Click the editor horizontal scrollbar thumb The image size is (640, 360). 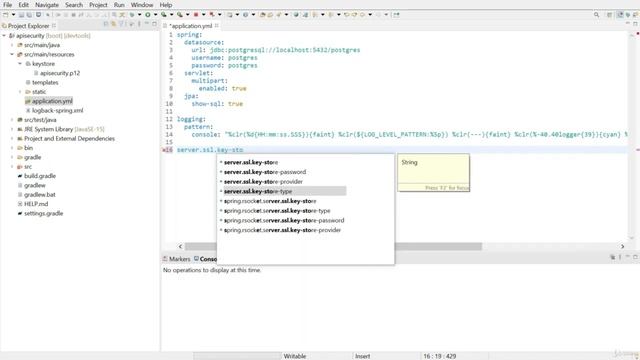(438, 247)
